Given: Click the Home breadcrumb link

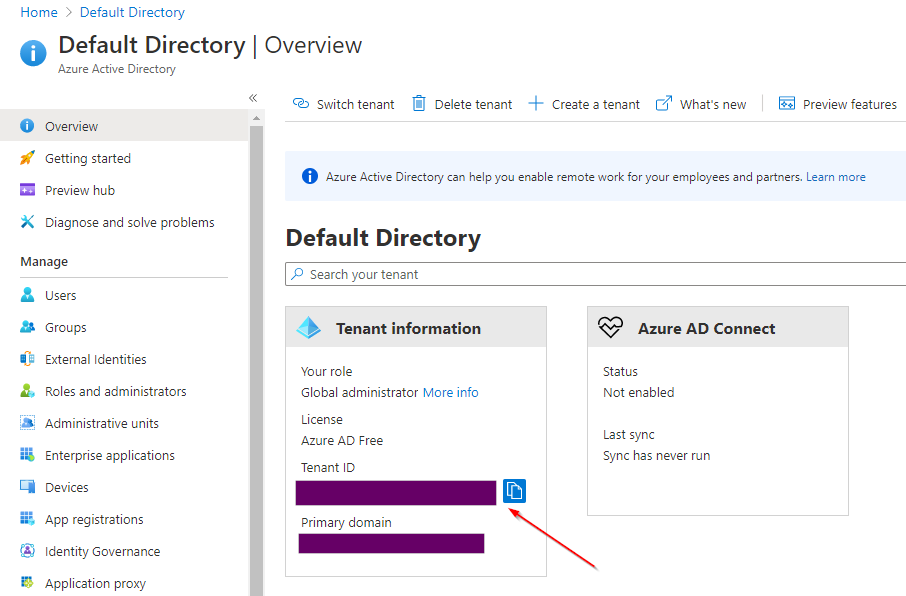Looking at the screenshot, I should pos(39,12).
